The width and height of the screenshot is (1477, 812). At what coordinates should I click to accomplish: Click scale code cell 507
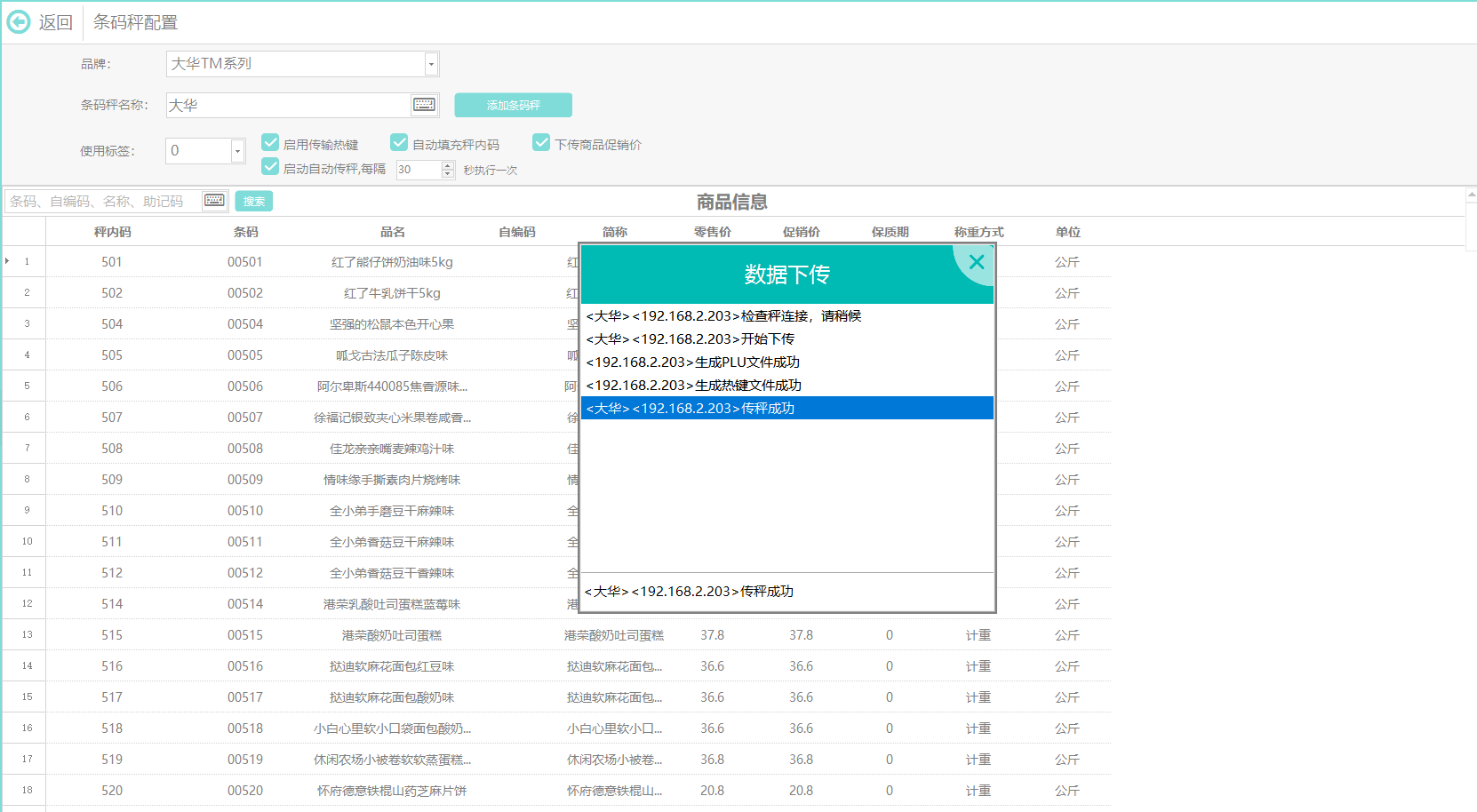[x=112, y=418]
